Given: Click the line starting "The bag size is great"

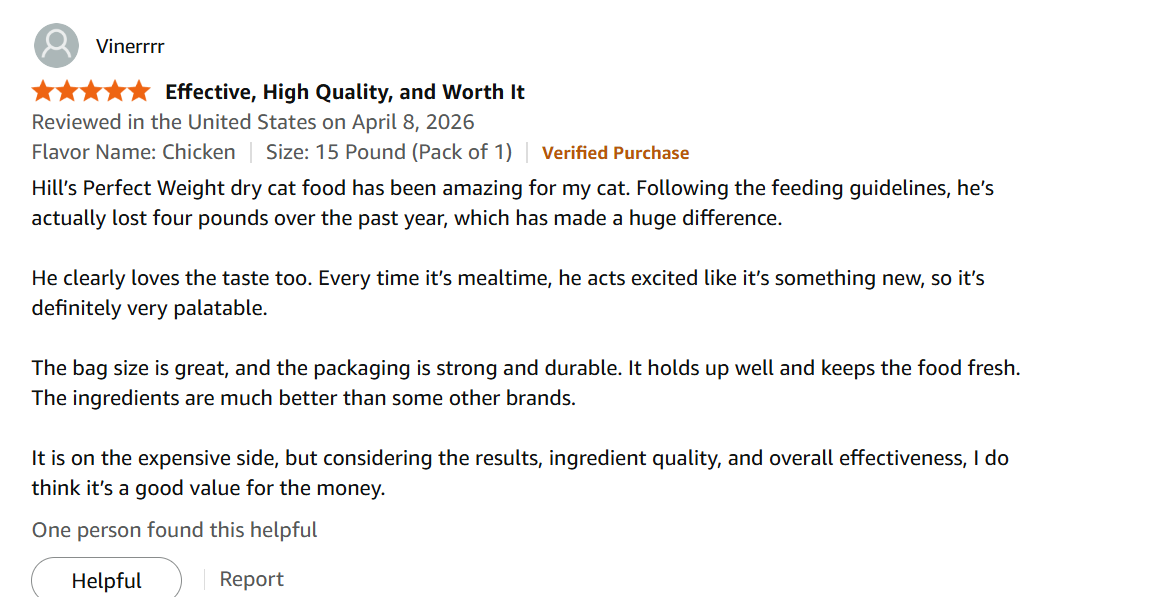Looking at the screenshot, I should 525,368.
